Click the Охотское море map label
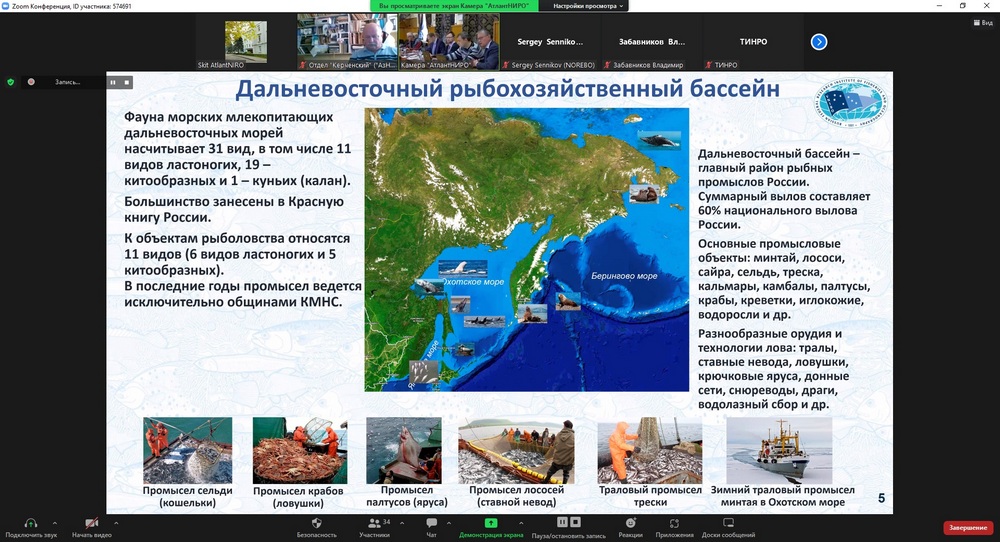 point(473,282)
